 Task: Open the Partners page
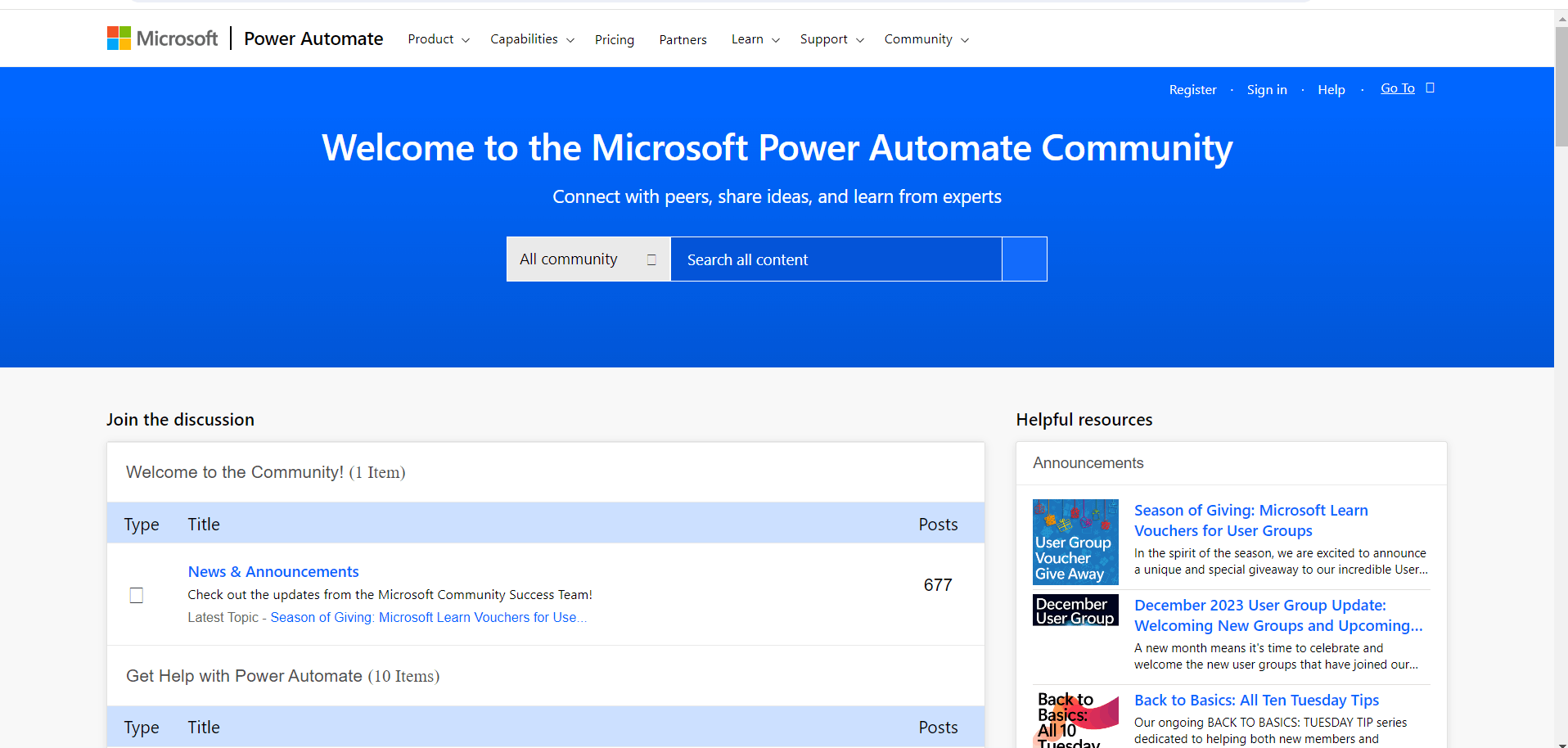point(683,39)
